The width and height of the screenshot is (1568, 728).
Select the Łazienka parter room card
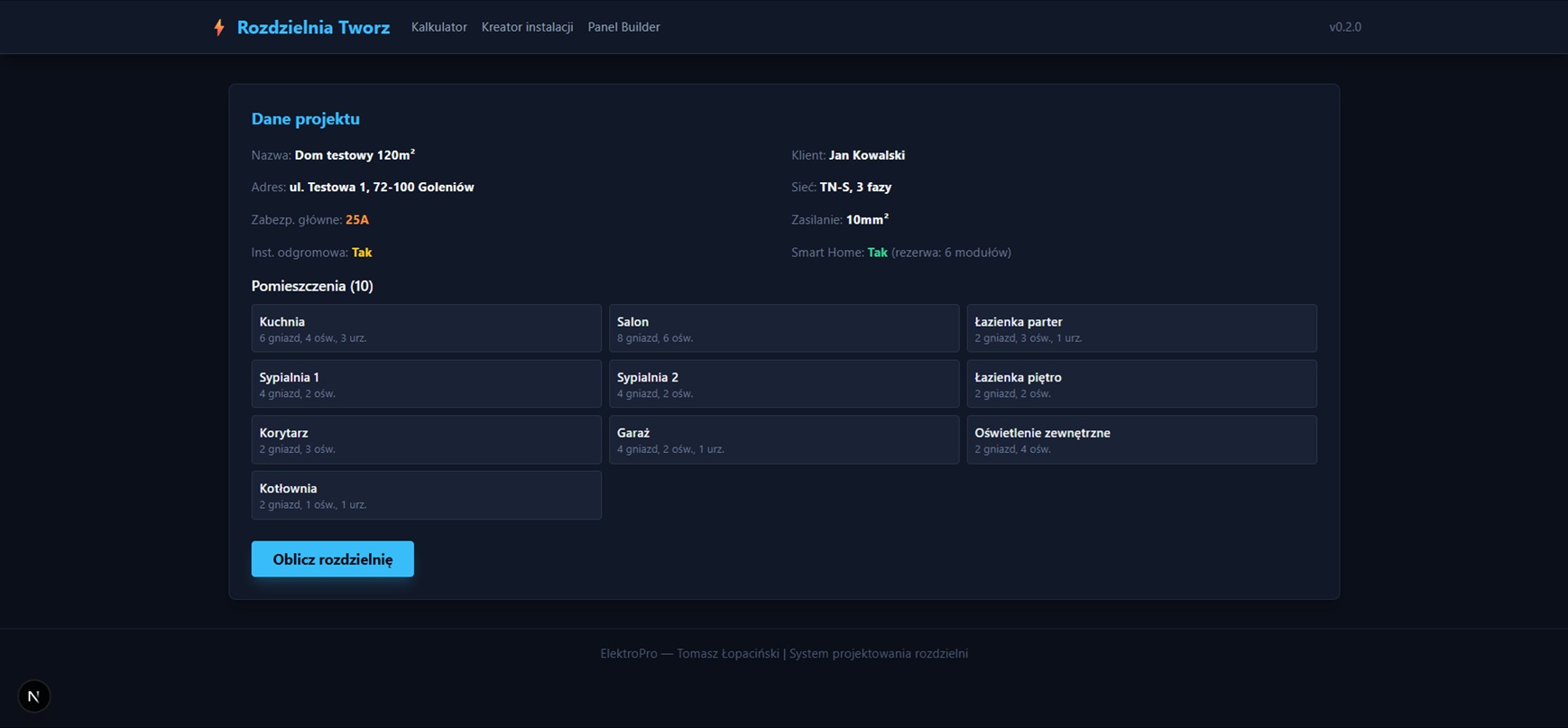[1141, 328]
